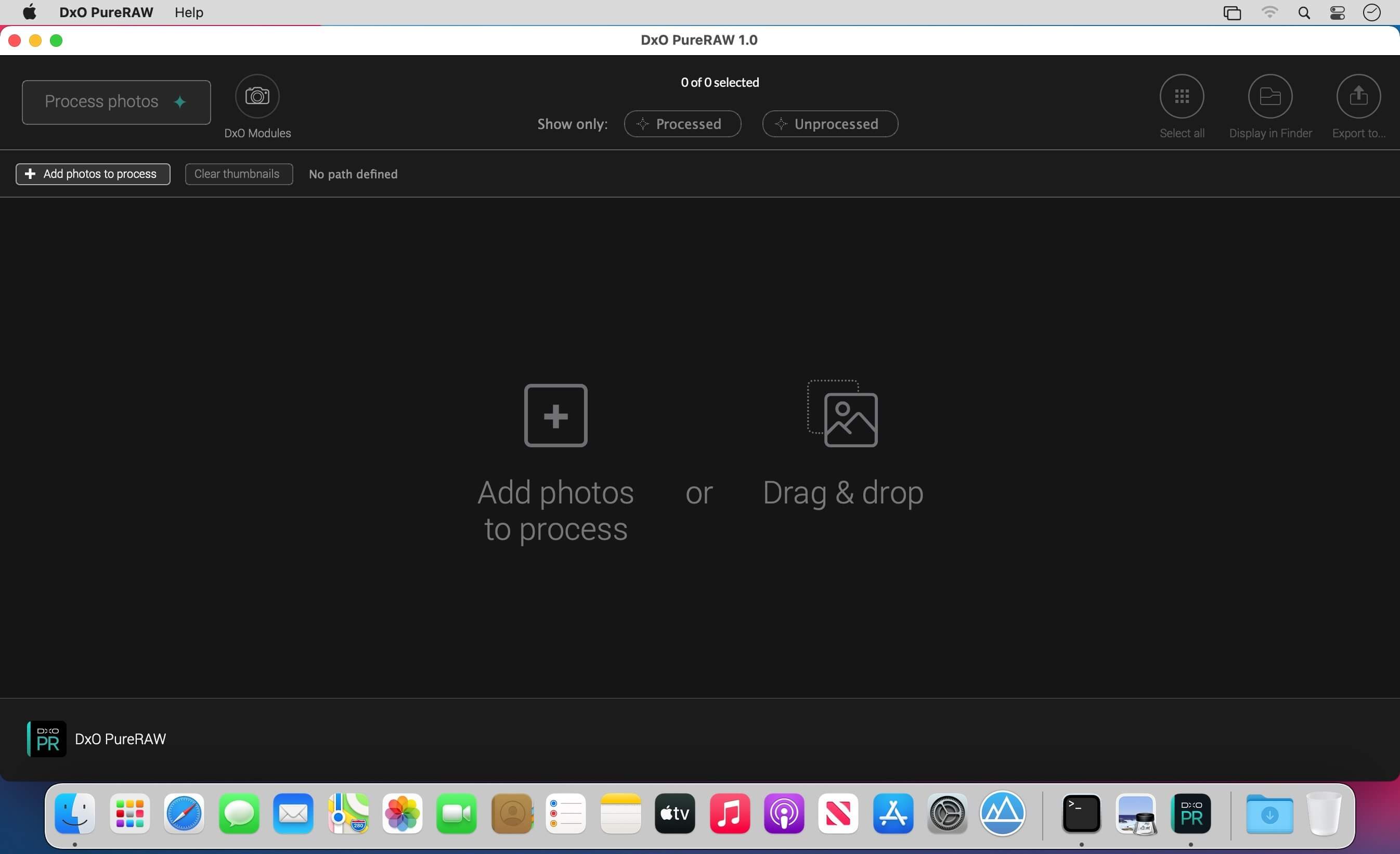
Task: Click the large plus Add photos icon
Action: point(555,416)
